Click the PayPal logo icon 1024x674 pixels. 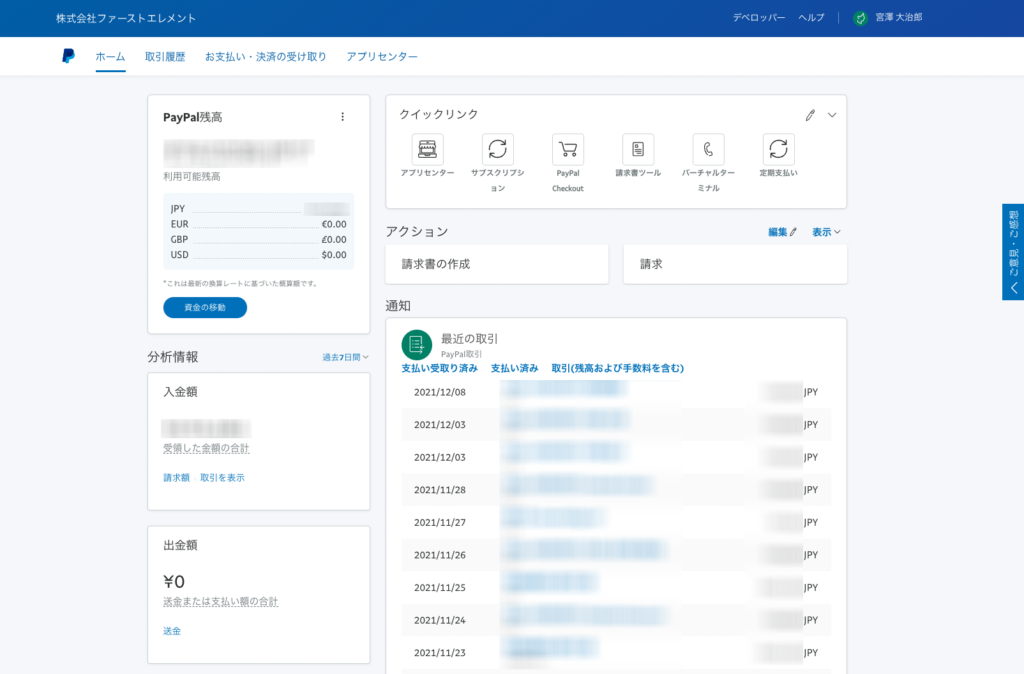[x=69, y=56]
